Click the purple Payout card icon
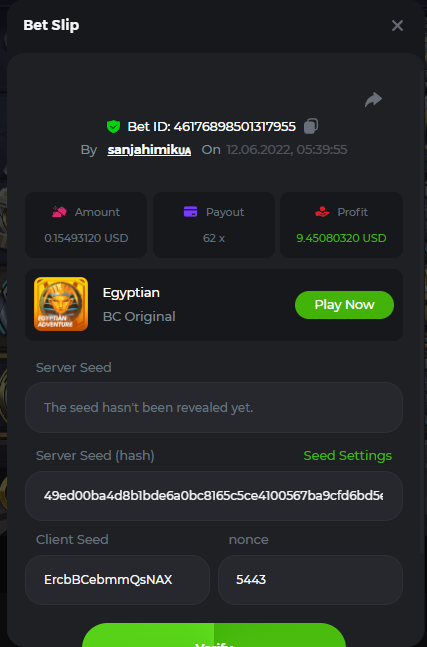Screen dimensions: 427x647 point(190,212)
